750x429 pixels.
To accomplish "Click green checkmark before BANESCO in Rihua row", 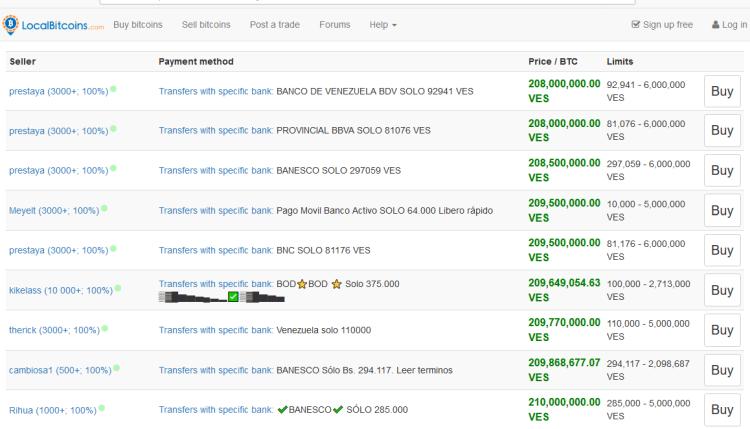I will tap(283, 410).
